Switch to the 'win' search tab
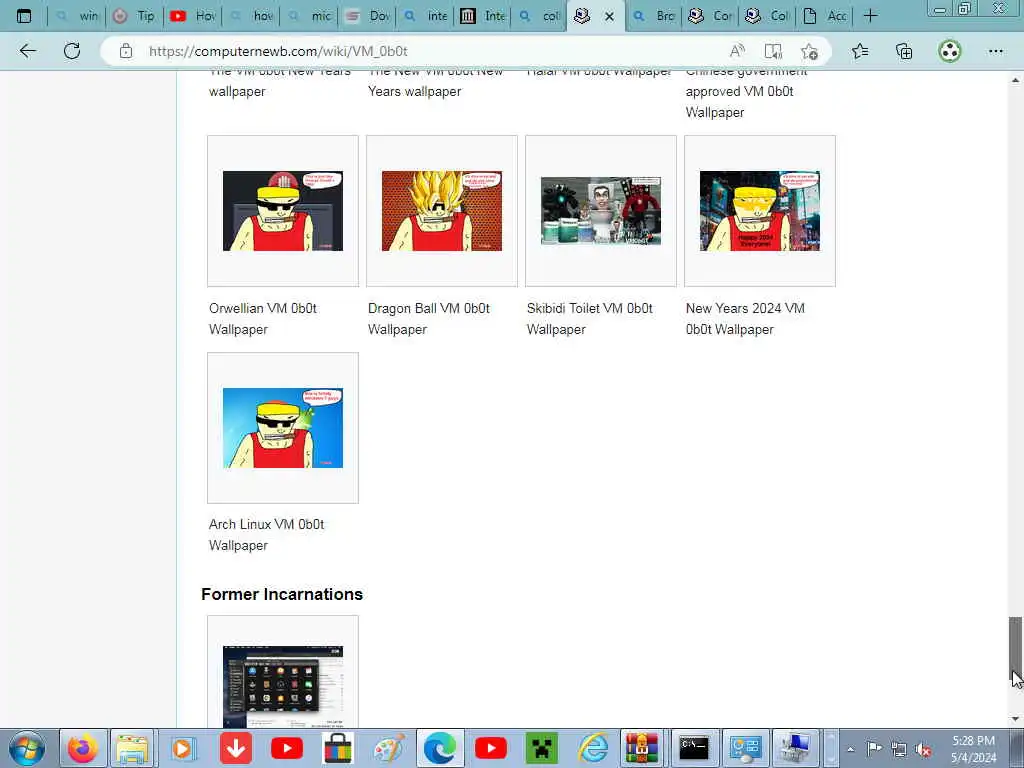Image resolution: width=1024 pixels, height=768 pixels. (78, 16)
